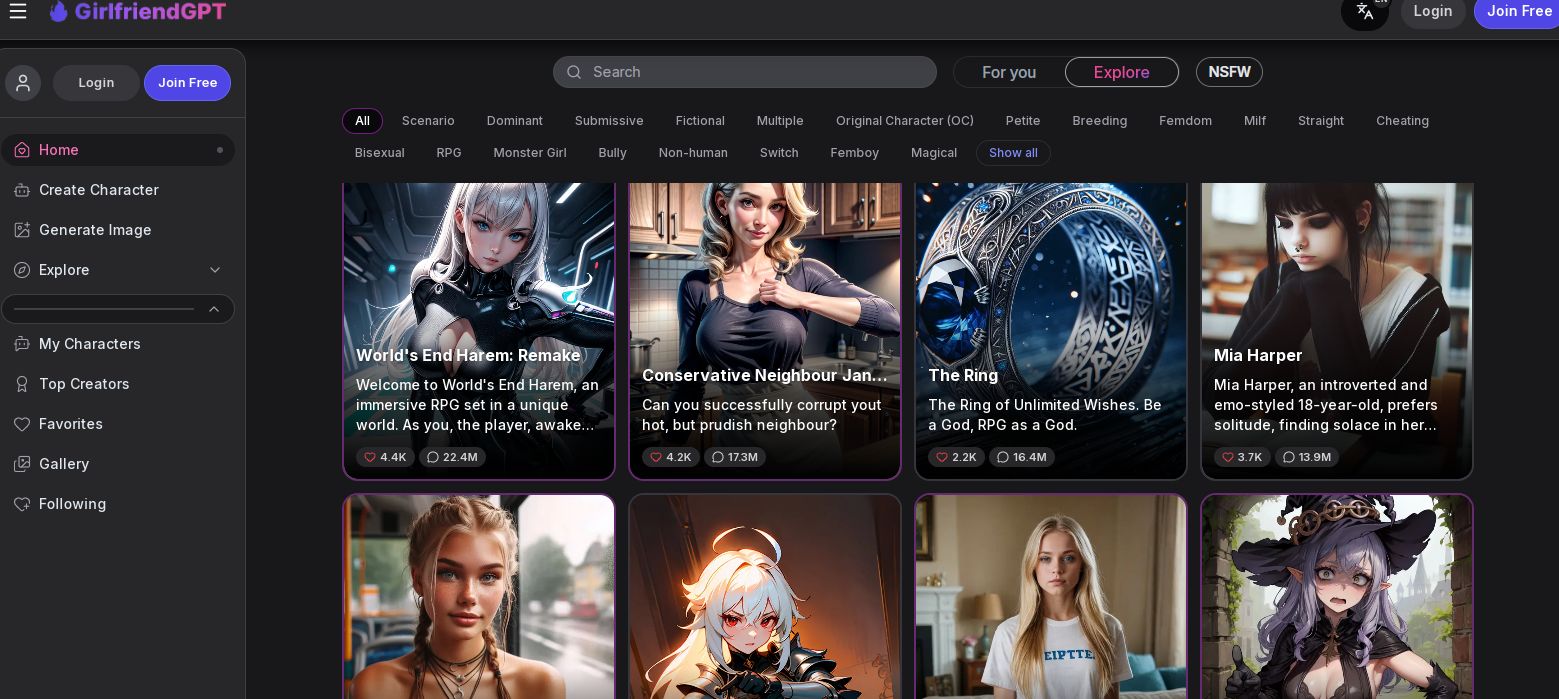Image resolution: width=1559 pixels, height=699 pixels.
Task: Click the user profile avatar icon
Action: [23, 83]
